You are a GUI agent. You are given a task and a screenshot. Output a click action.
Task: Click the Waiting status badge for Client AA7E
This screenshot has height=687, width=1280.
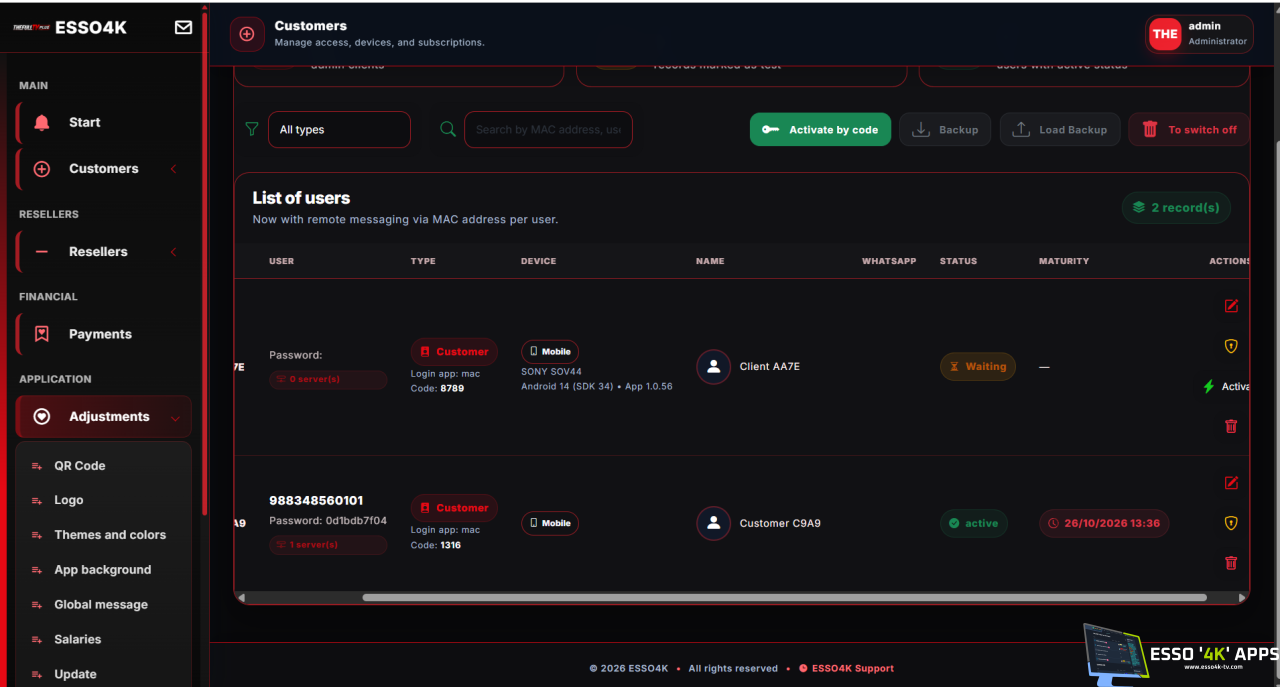[978, 367]
